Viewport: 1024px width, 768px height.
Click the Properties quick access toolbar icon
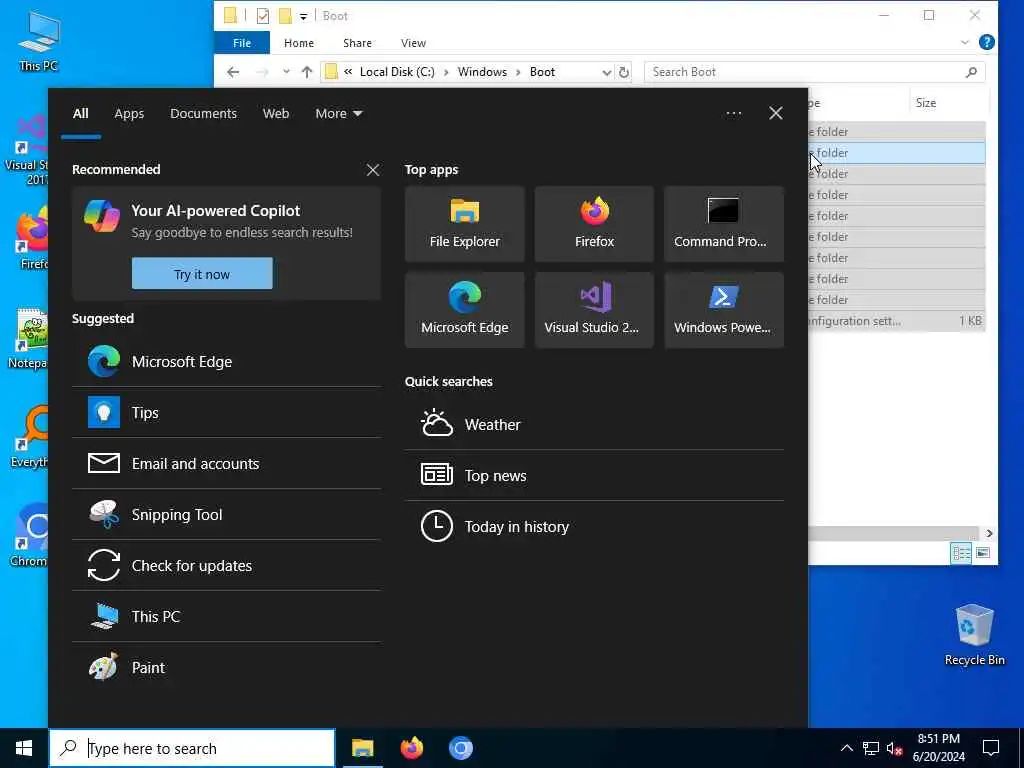pos(263,16)
